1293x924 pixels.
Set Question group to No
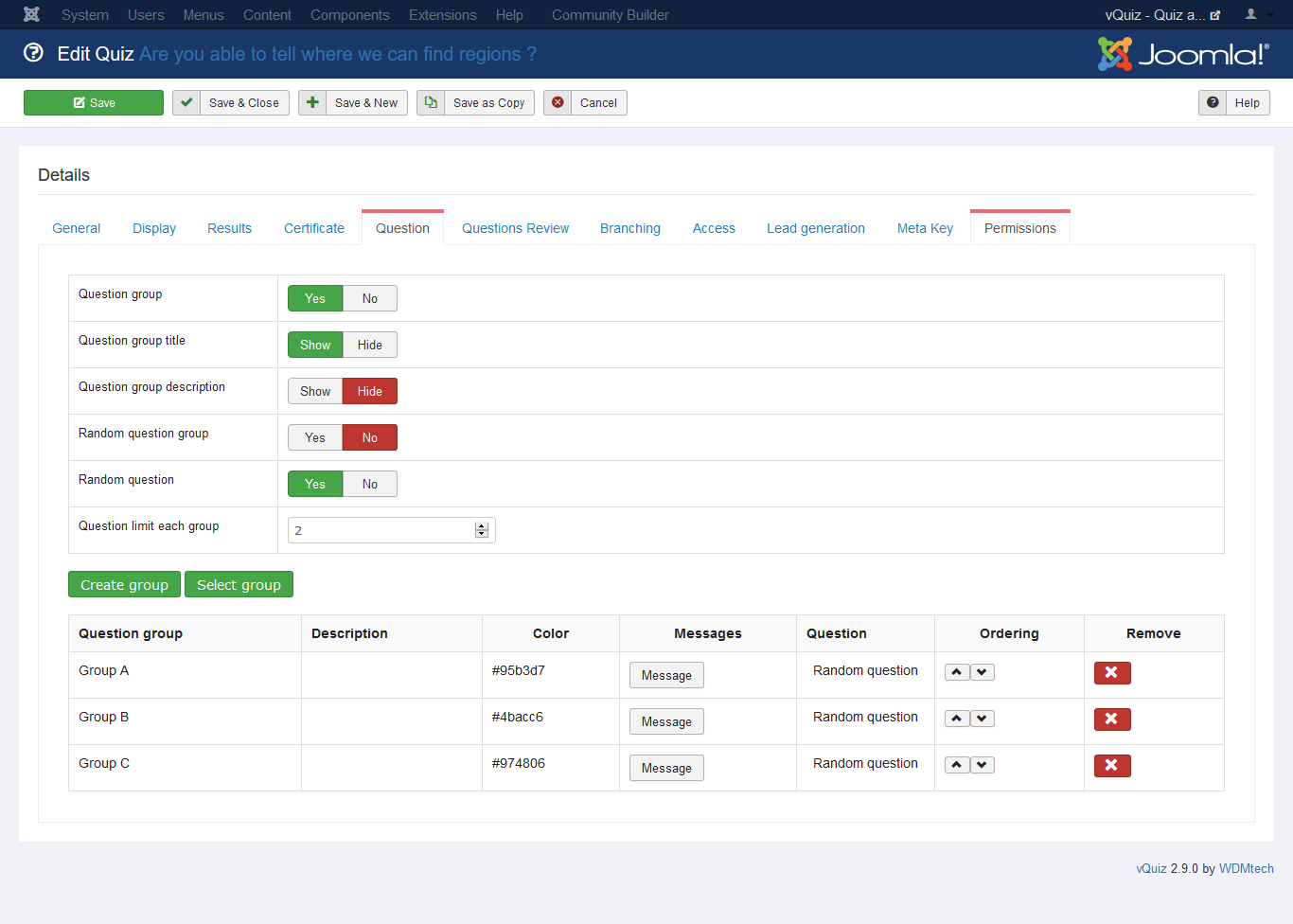pos(369,299)
